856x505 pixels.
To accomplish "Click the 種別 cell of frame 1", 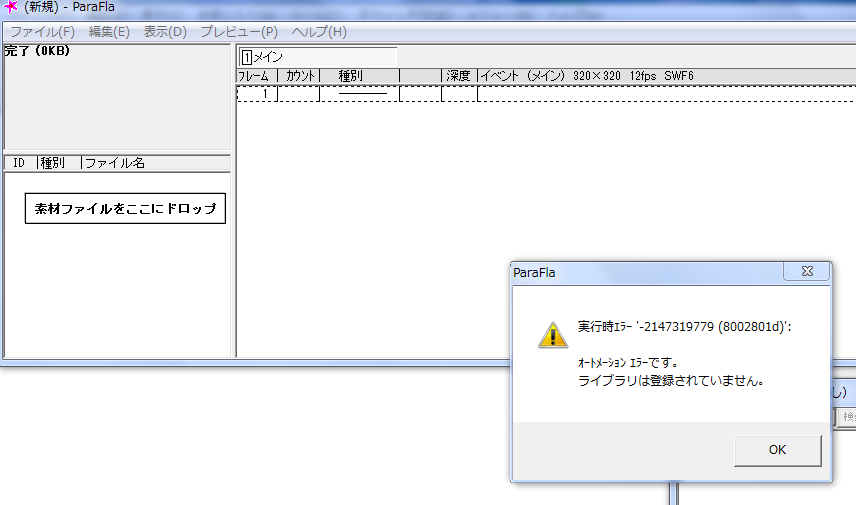I will (x=360, y=94).
